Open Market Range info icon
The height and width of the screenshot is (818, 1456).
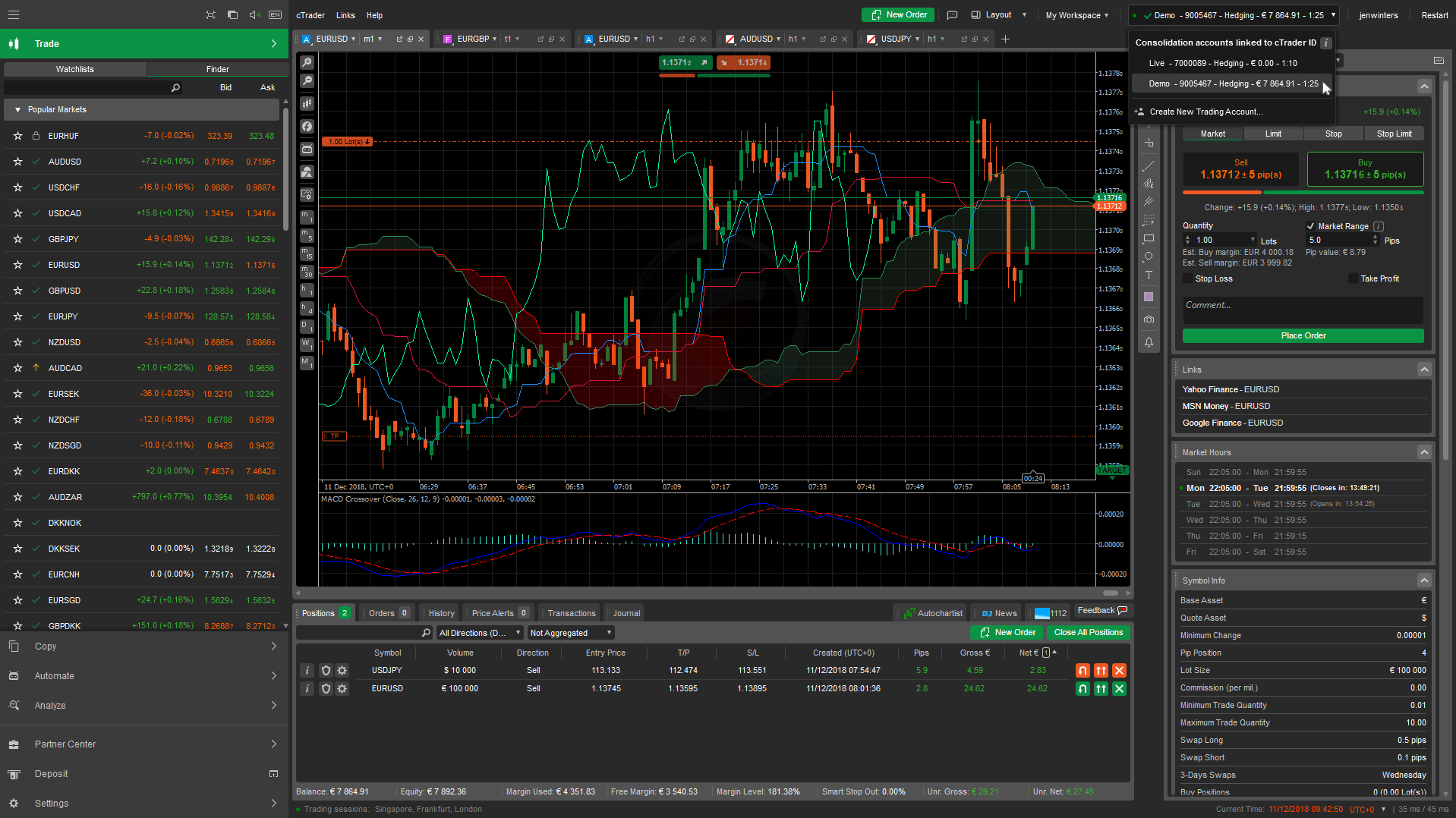click(1379, 226)
